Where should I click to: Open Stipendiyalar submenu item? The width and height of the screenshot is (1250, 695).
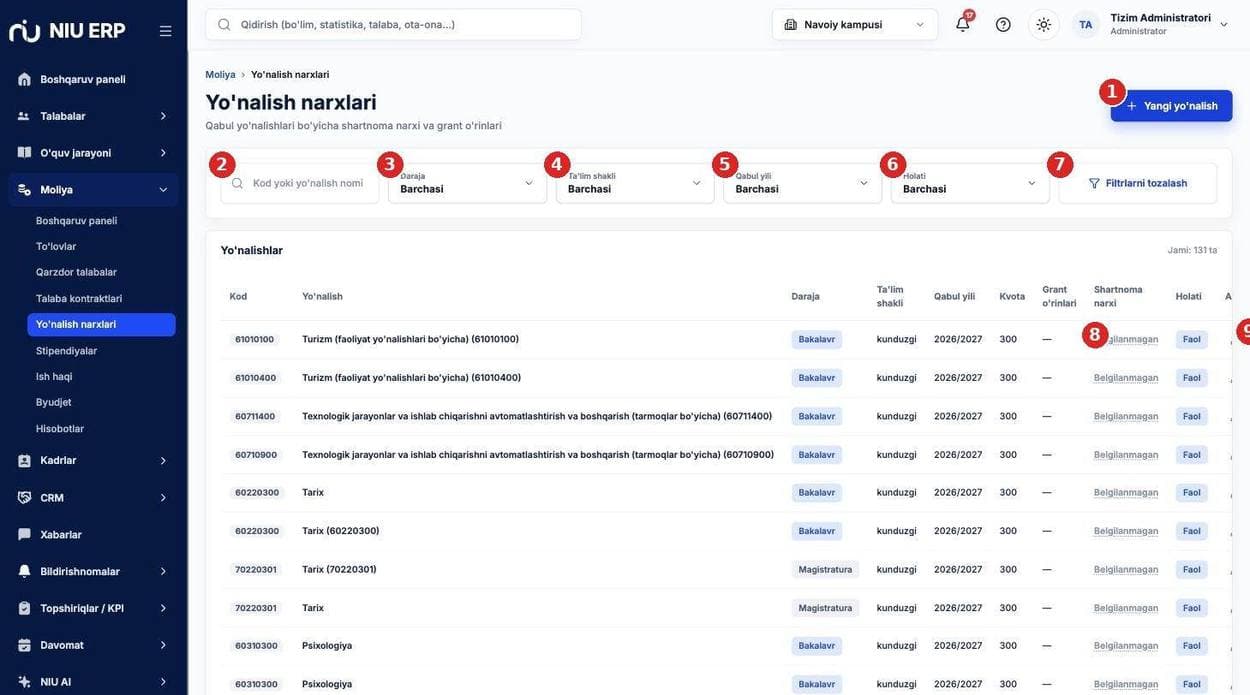point(66,351)
